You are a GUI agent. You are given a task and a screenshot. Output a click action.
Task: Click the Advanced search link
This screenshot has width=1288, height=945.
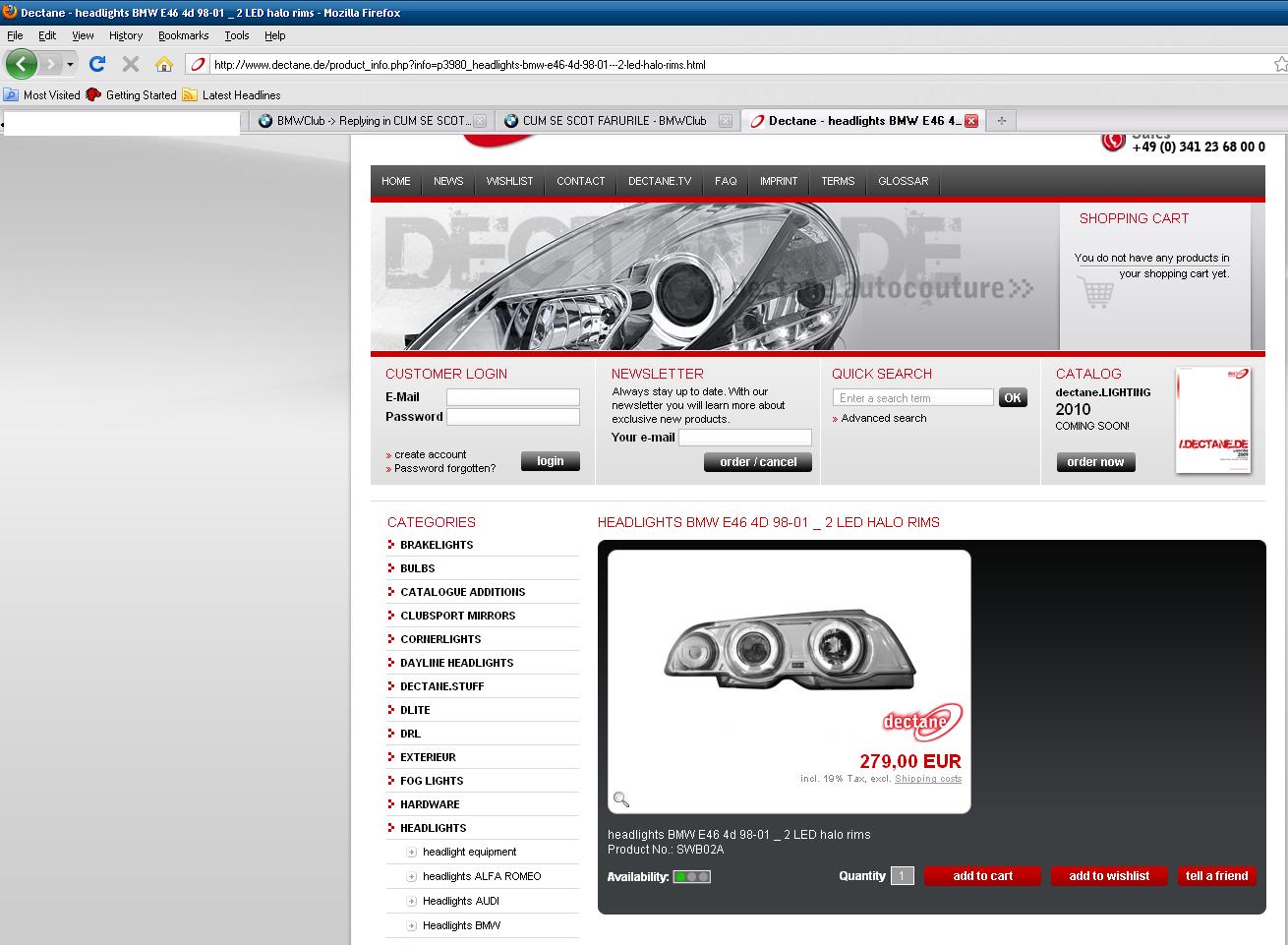pos(883,418)
